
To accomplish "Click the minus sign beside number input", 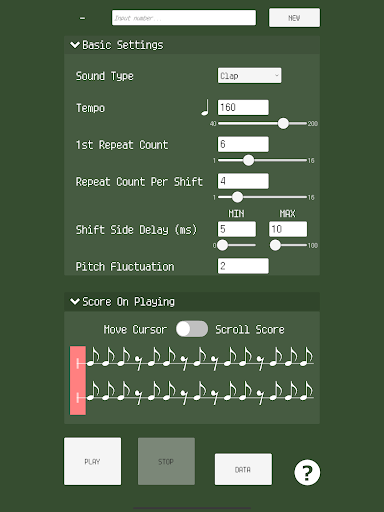I will tap(82, 18).
